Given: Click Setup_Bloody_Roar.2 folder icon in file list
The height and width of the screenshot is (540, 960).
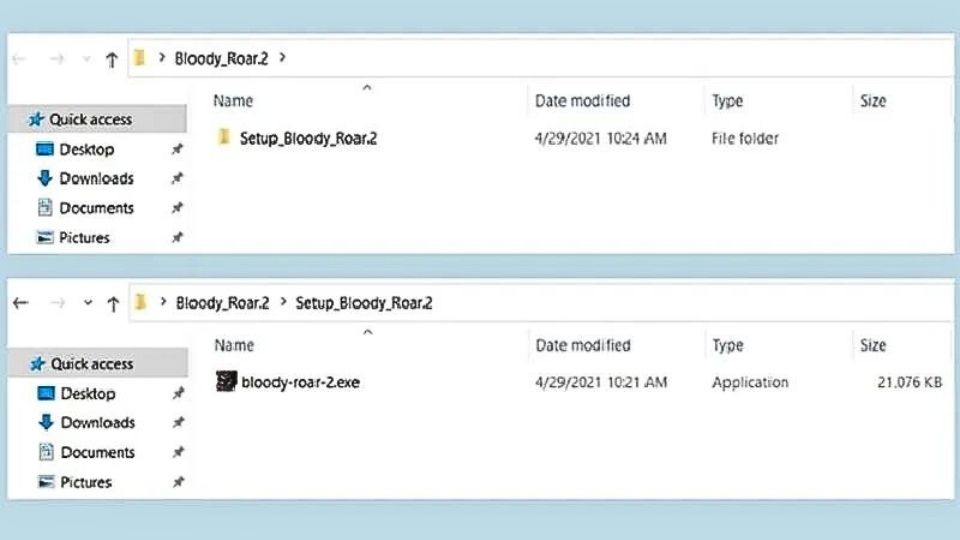Looking at the screenshot, I should pos(223,137).
